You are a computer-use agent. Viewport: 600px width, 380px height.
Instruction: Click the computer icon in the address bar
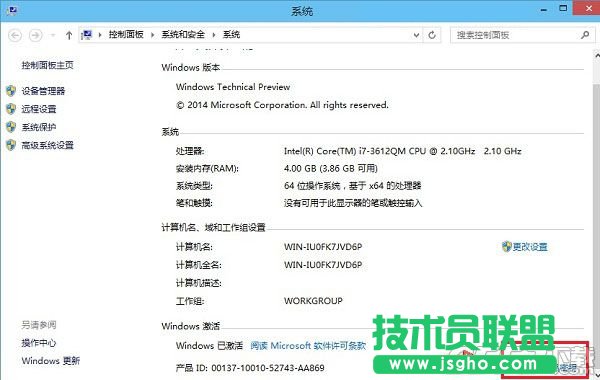click(87, 35)
